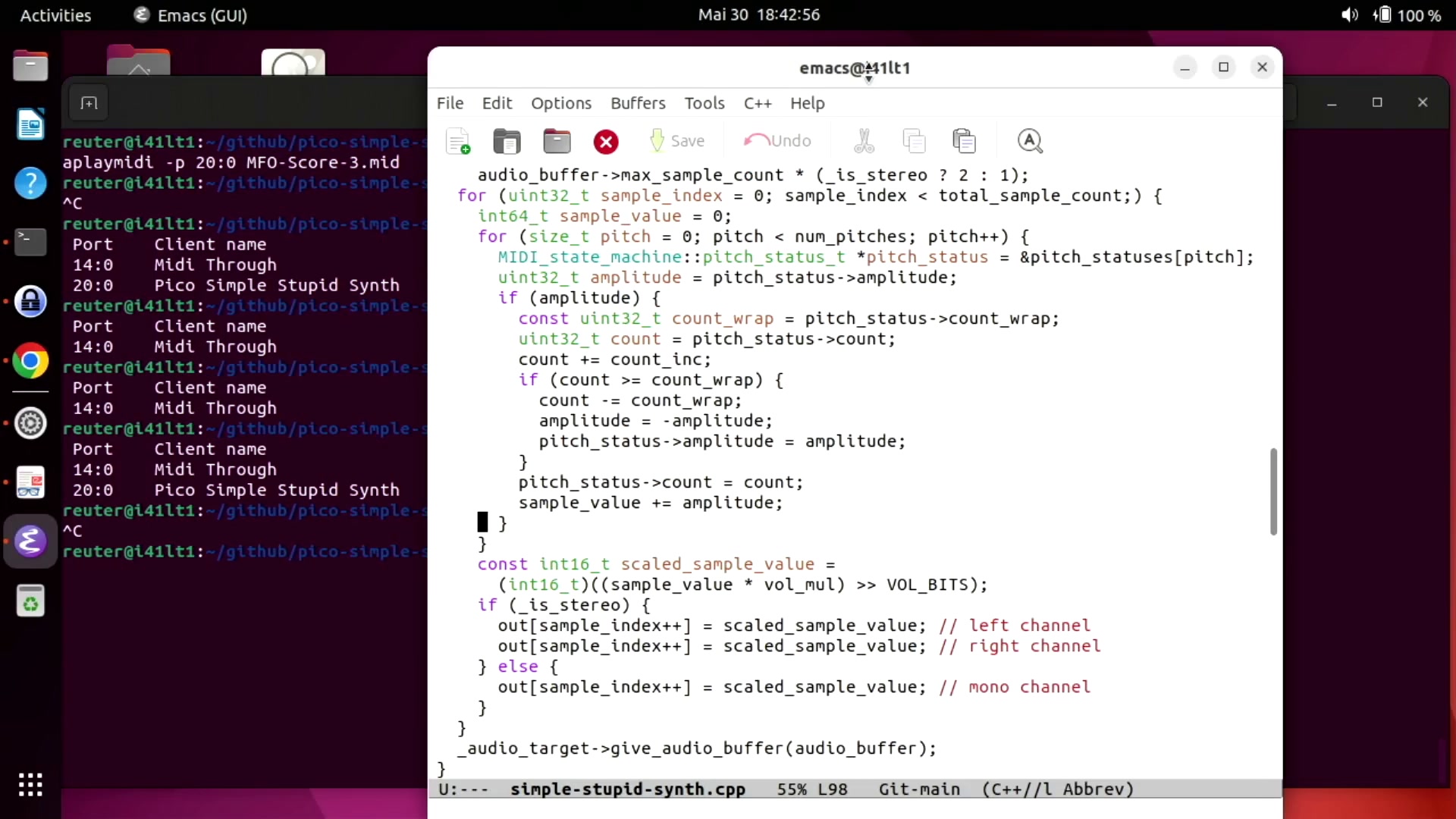Open the Tools menu in Emacs
1456x819 pixels.
[704, 103]
